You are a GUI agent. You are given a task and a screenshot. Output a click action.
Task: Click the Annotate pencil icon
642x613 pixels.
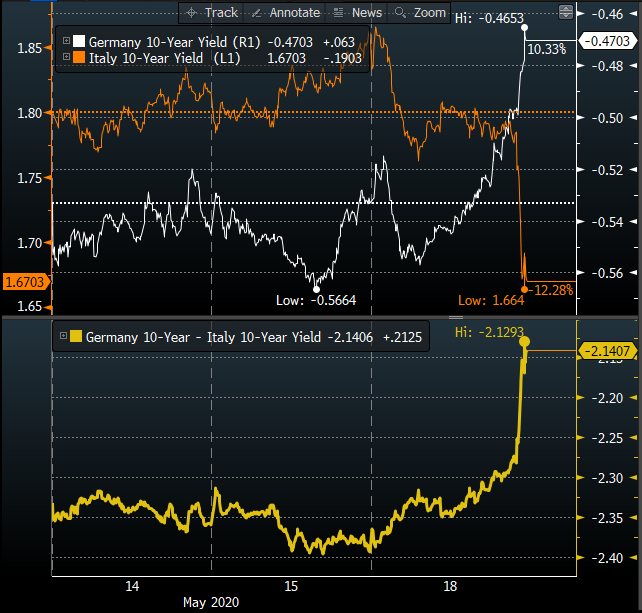[255, 12]
